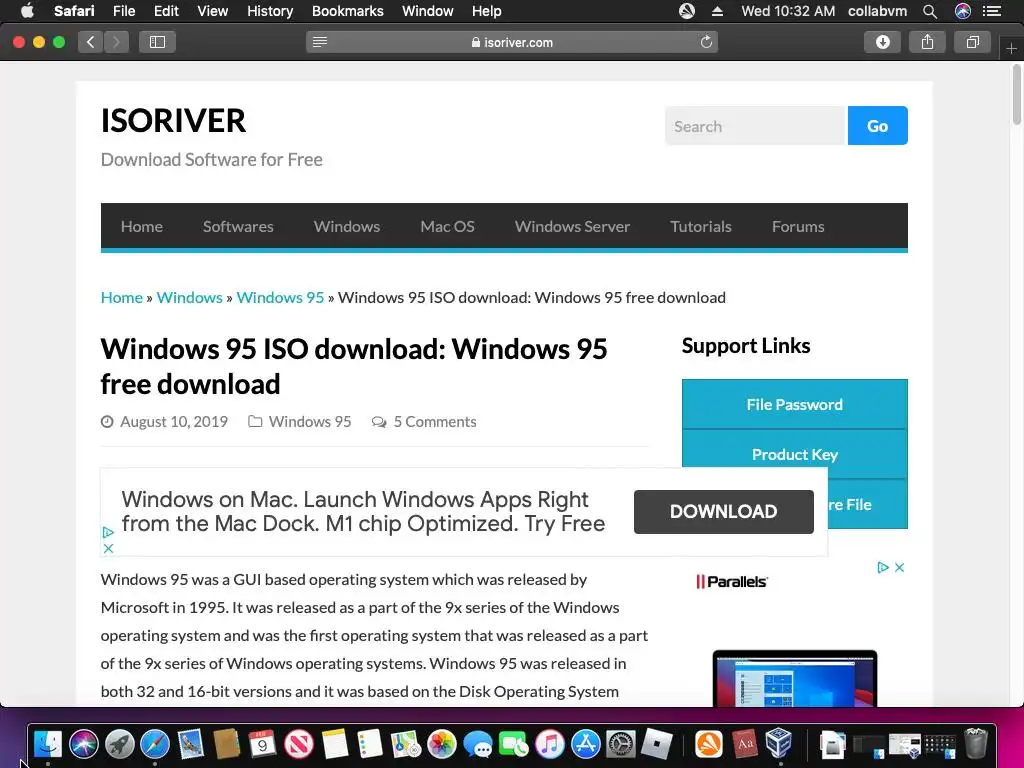Click the eject icon in menu bar

[x=717, y=11]
